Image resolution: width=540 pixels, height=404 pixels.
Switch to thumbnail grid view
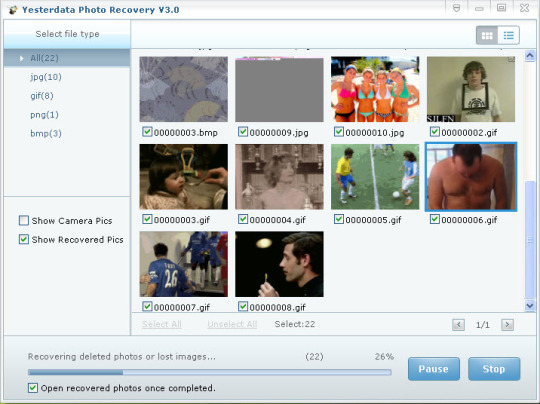click(x=487, y=35)
